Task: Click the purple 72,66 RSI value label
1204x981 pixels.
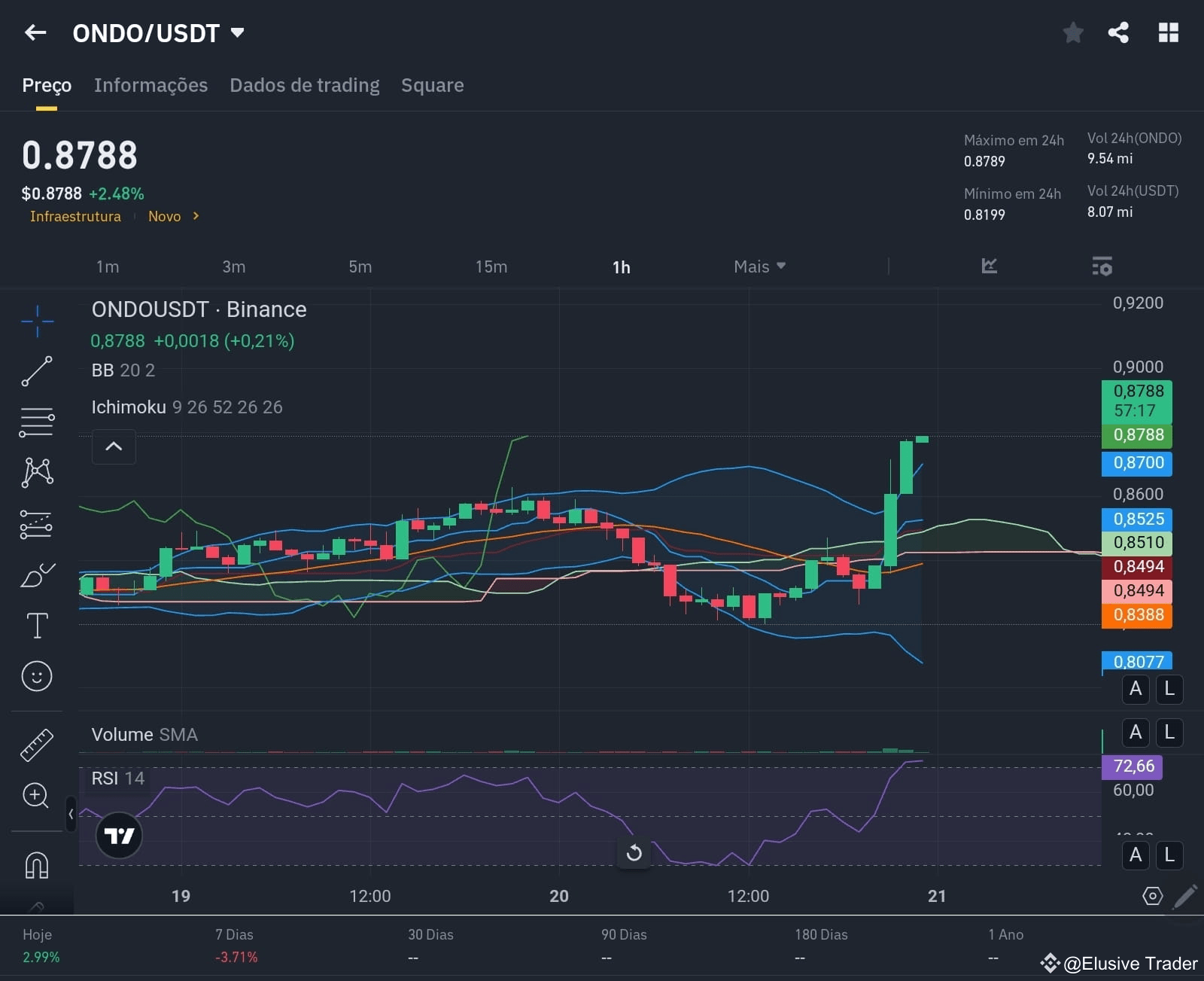Action: (x=1133, y=766)
